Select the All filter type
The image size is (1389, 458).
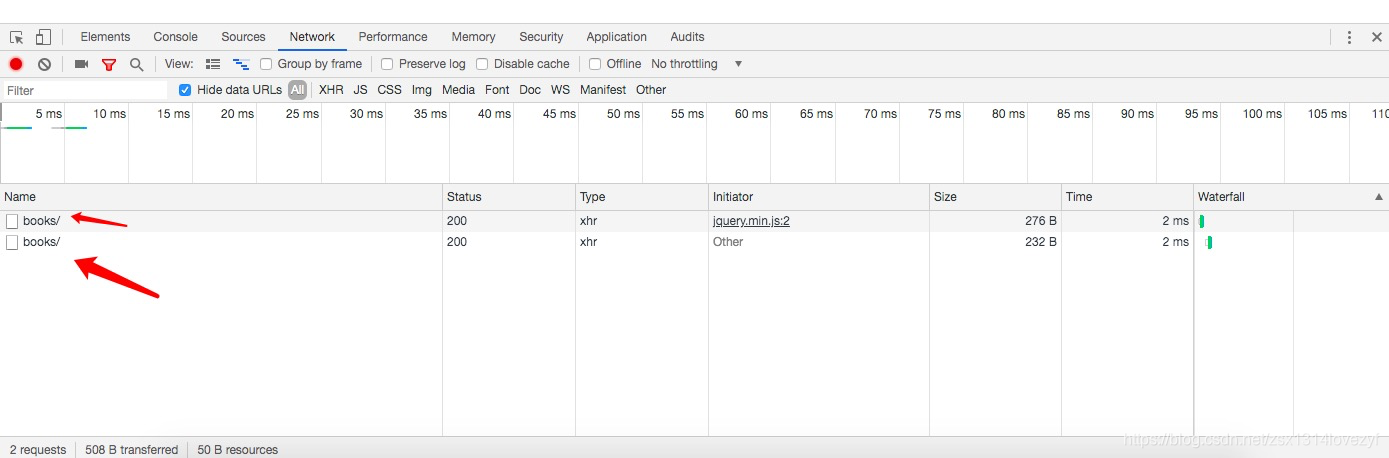click(x=297, y=90)
